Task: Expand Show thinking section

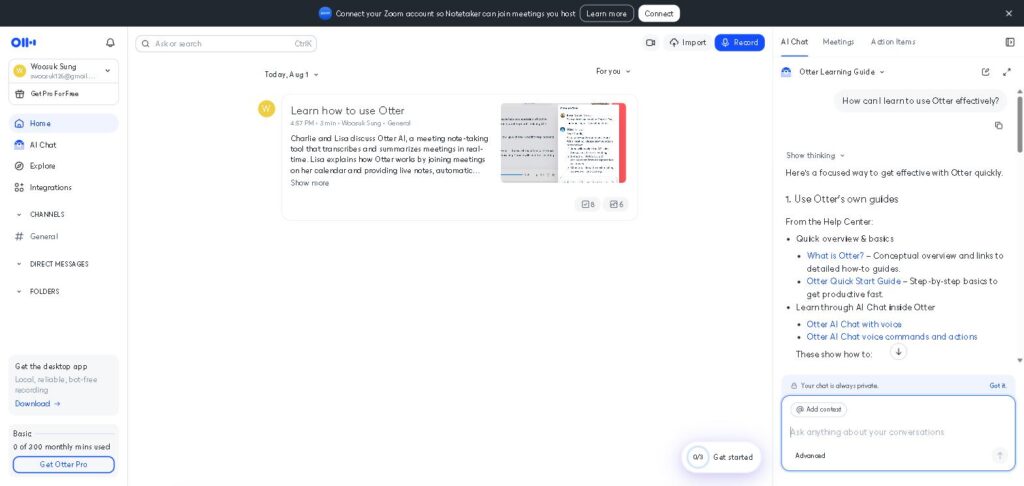Action: point(815,155)
